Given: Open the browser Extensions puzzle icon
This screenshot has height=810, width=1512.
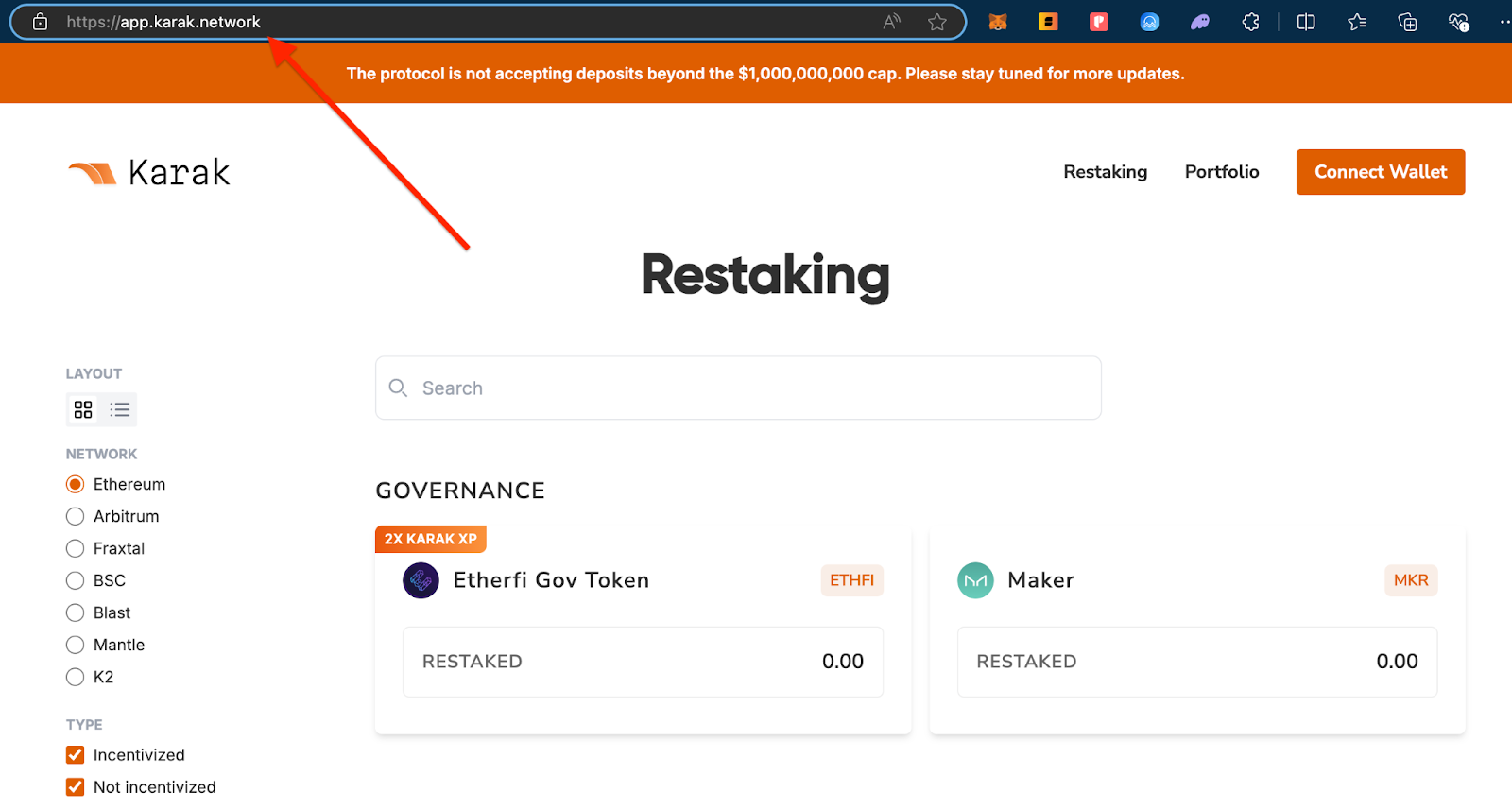Looking at the screenshot, I should coord(1251,22).
